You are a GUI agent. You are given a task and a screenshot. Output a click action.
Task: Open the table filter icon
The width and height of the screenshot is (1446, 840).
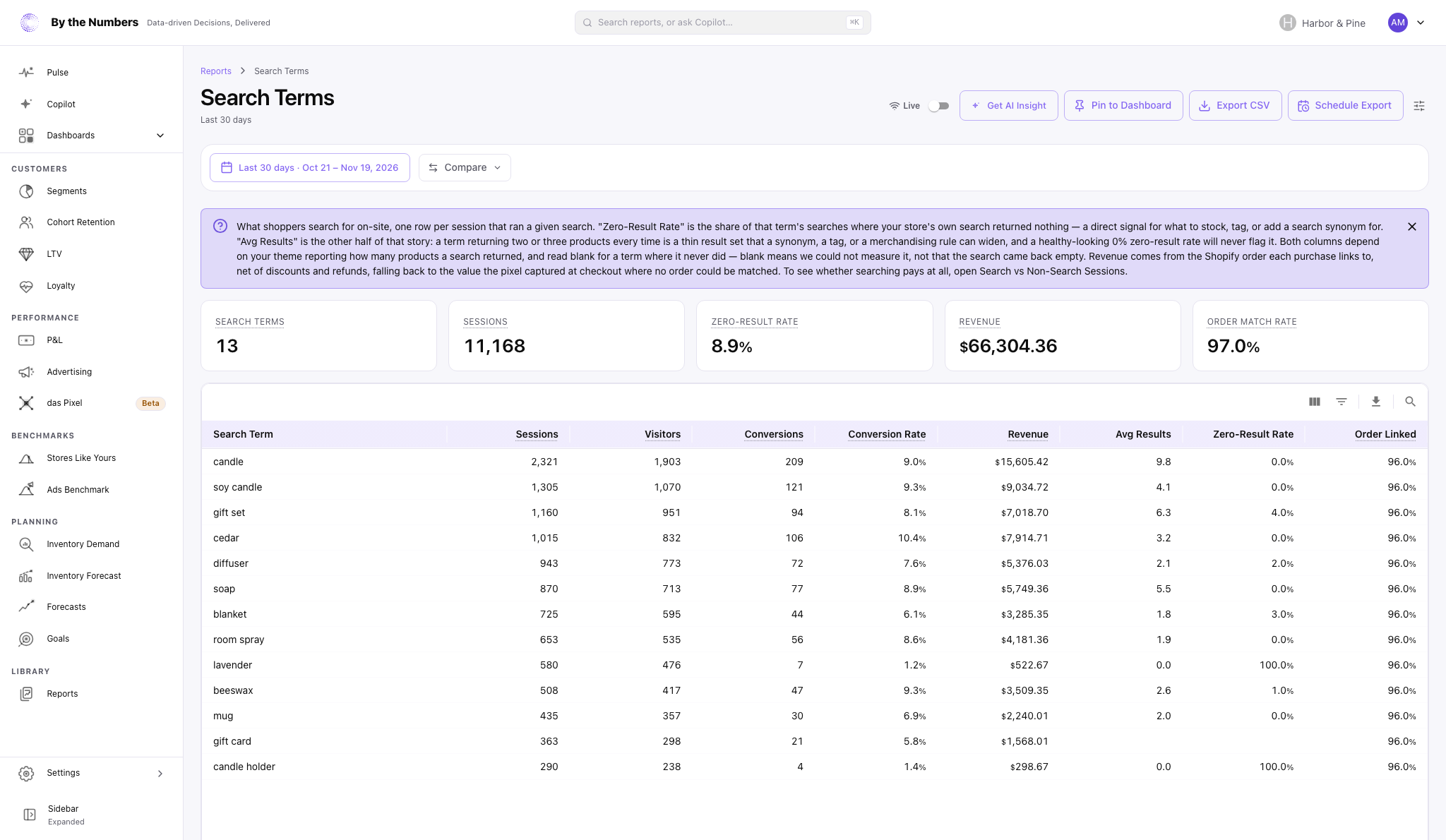(x=1341, y=402)
